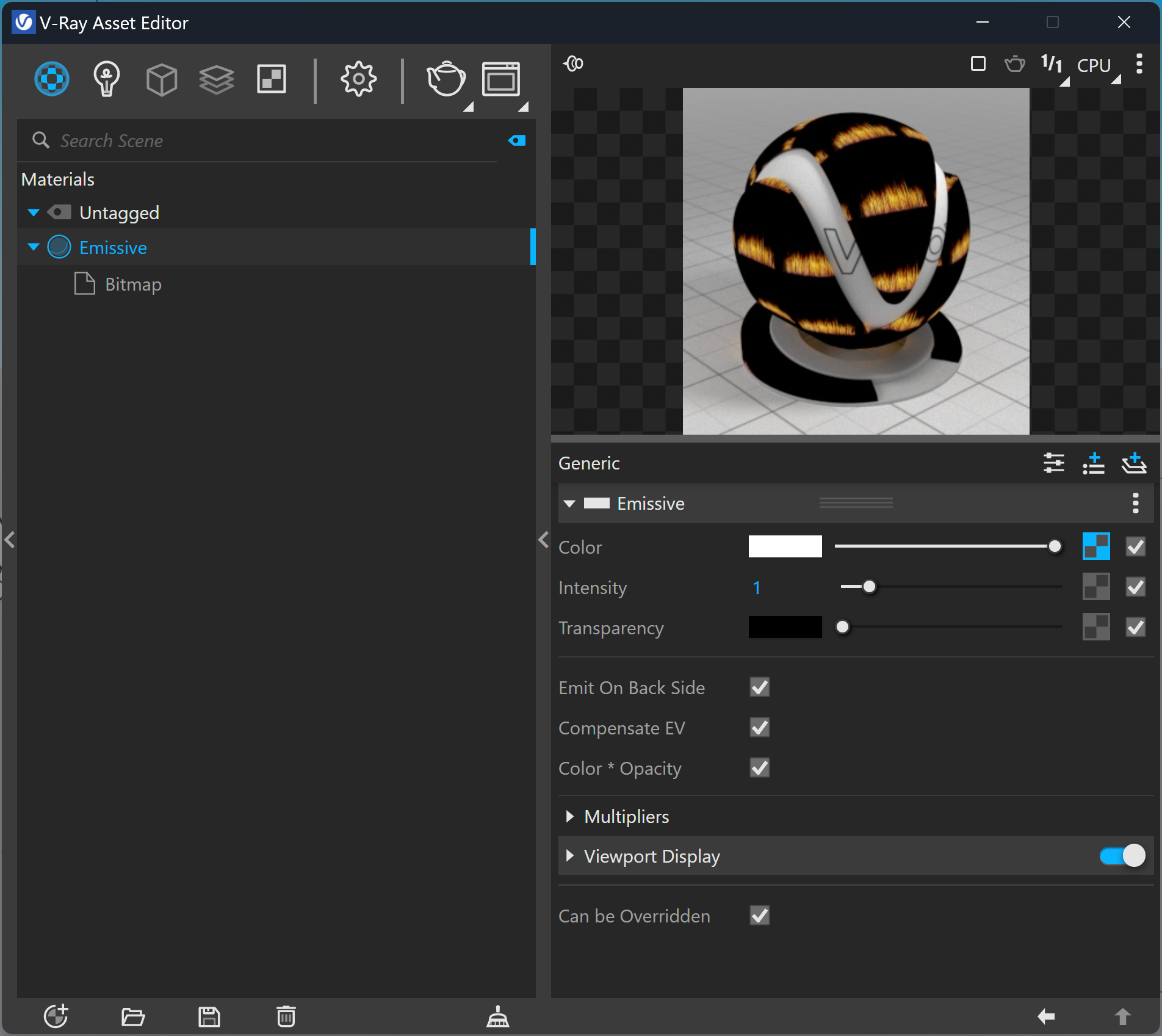Click the magnifier search icon
Image resolution: width=1162 pixels, height=1036 pixels.
[x=41, y=140]
